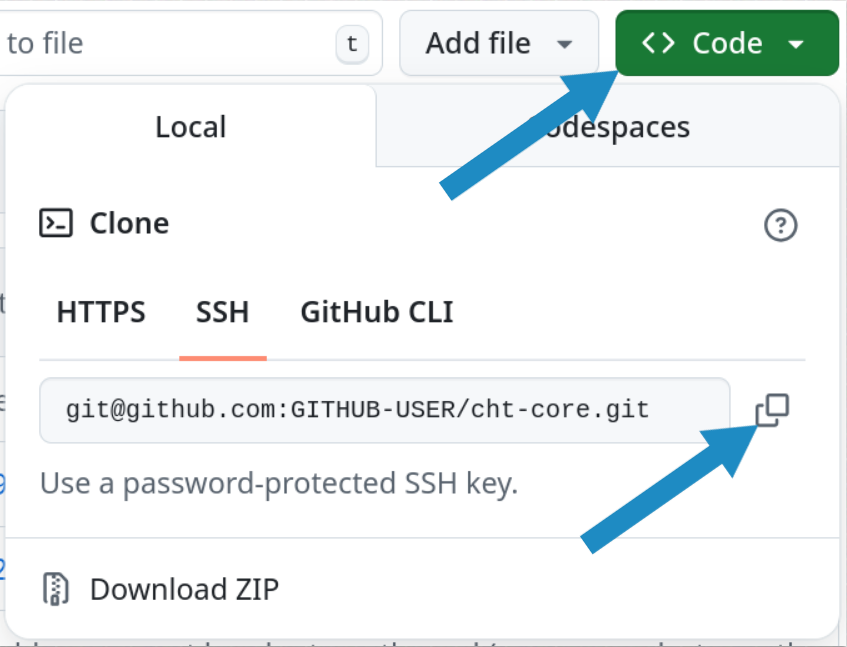
Task: Click the git@github.com clone URL field
Action: (x=385, y=410)
